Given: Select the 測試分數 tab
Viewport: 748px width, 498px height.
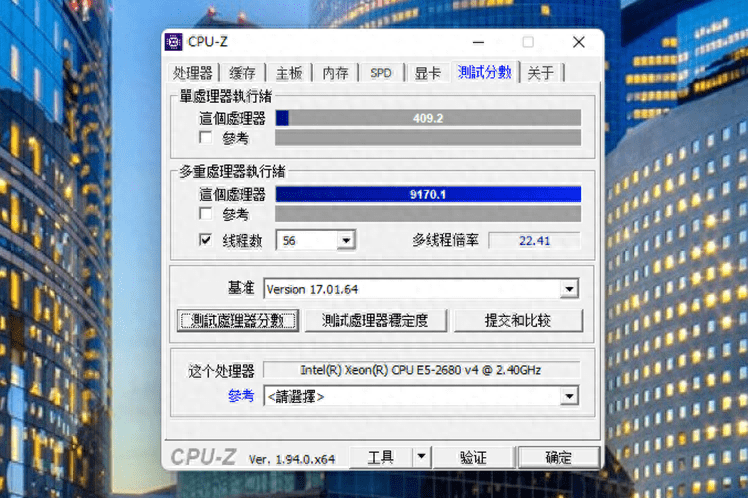Looking at the screenshot, I should [485, 72].
